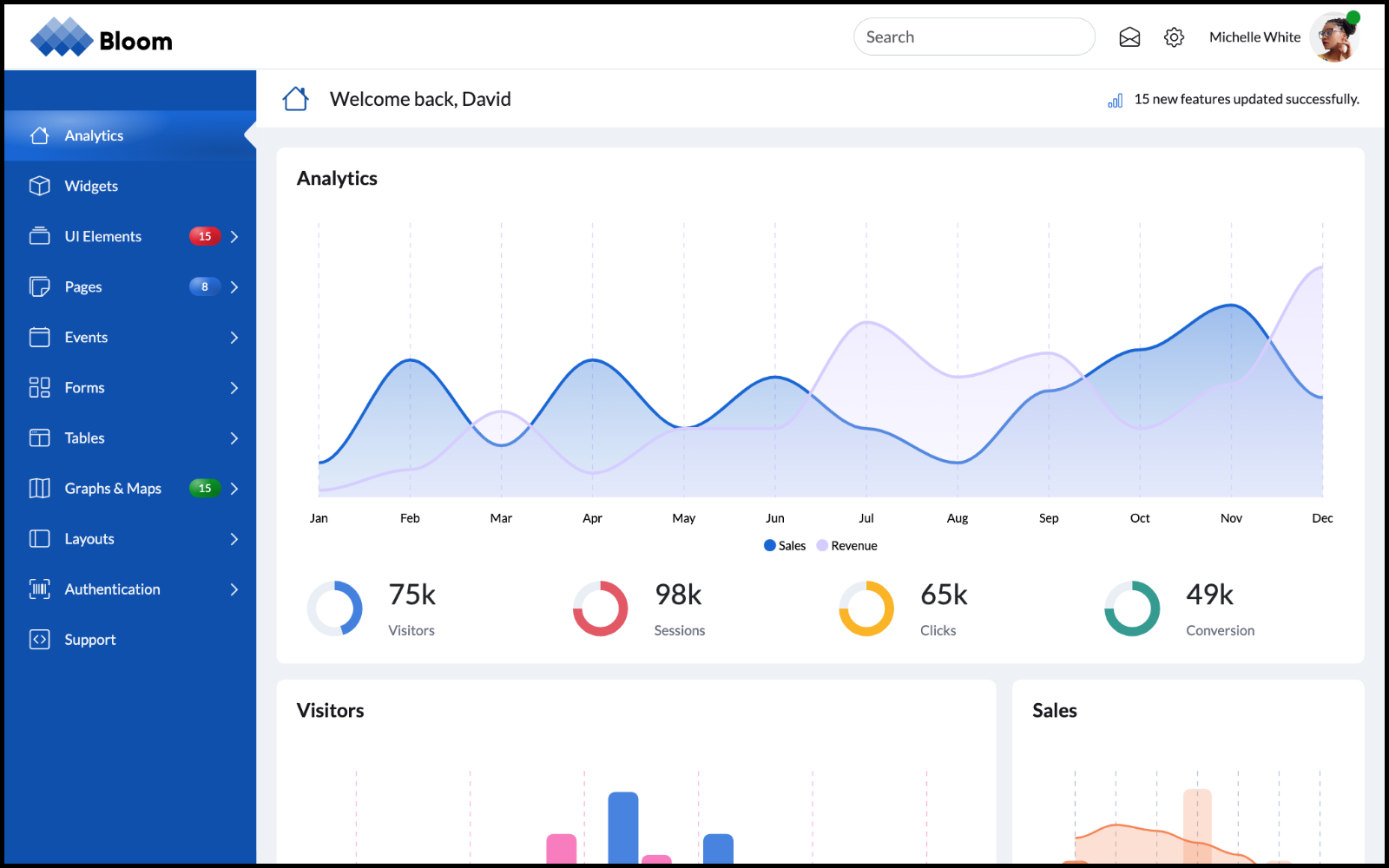Select the Forms sidebar icon
The width and height of the screenshot is (1389, 868).
tap(40, 387)
